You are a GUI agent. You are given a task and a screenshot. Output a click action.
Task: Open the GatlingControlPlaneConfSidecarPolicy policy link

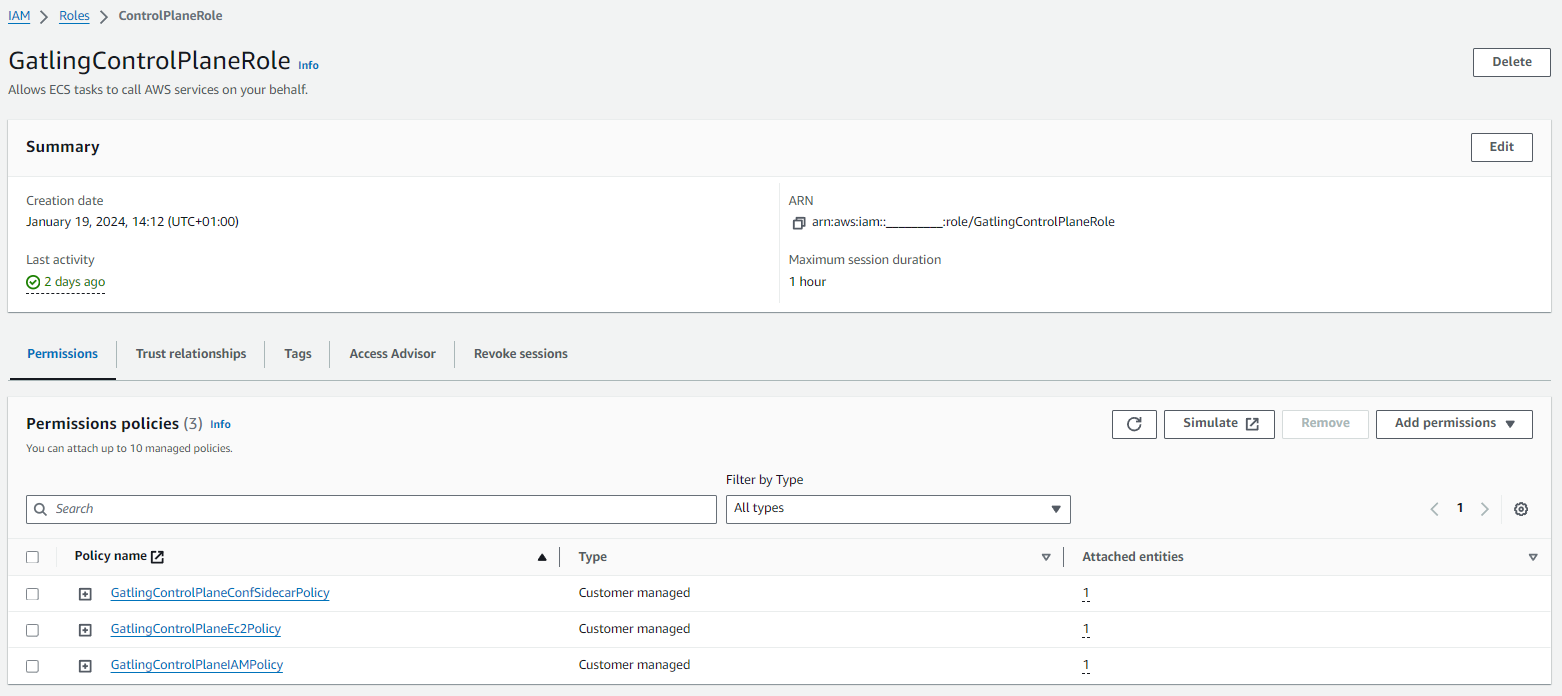[x=220, y=593]
